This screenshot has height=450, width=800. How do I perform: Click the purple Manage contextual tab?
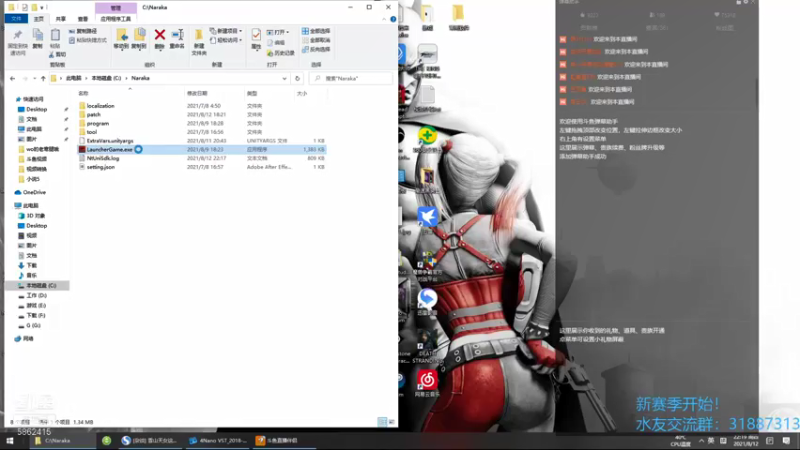point(116,8)
